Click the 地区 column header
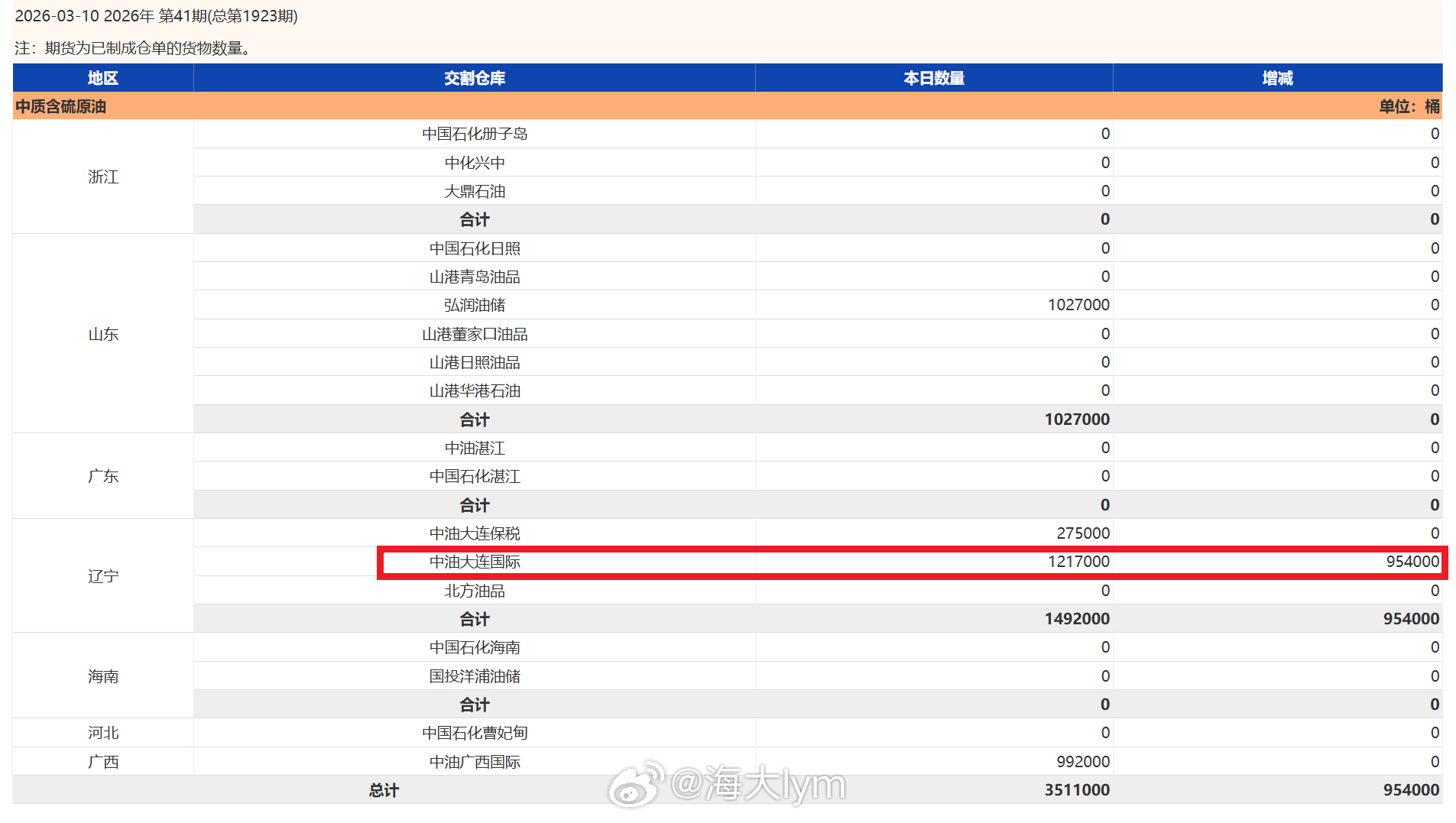The image size is (1456, 823). click(102, 77)
